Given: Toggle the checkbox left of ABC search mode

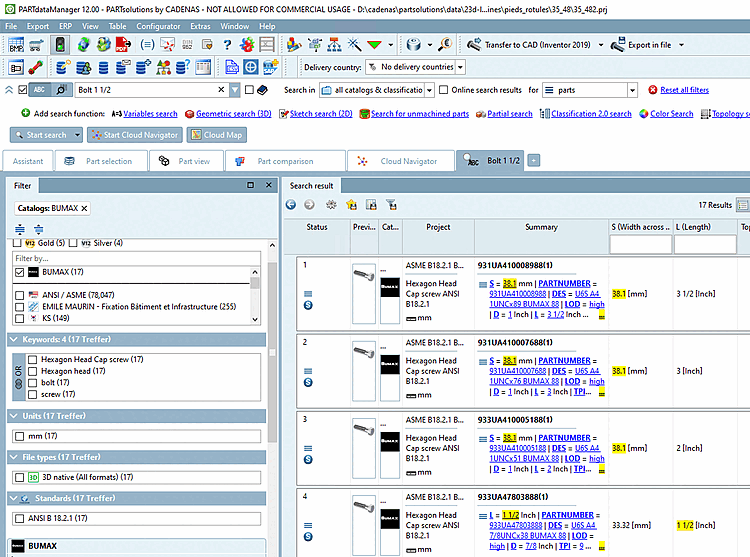Looking at the screenshot, I should (x=22, y=90).
